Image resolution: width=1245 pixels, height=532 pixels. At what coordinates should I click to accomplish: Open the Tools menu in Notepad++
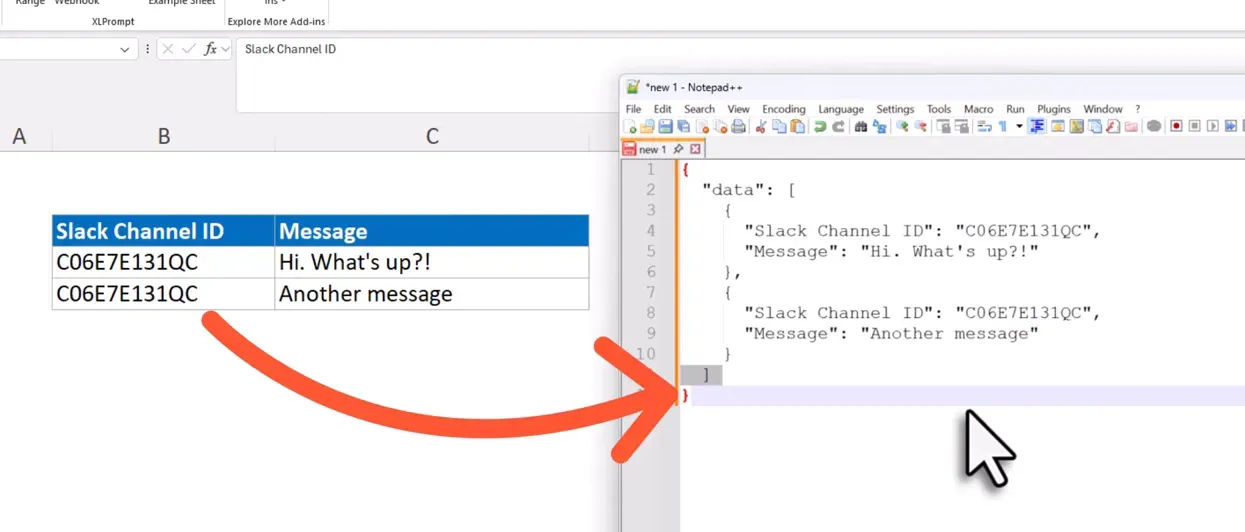939,109
